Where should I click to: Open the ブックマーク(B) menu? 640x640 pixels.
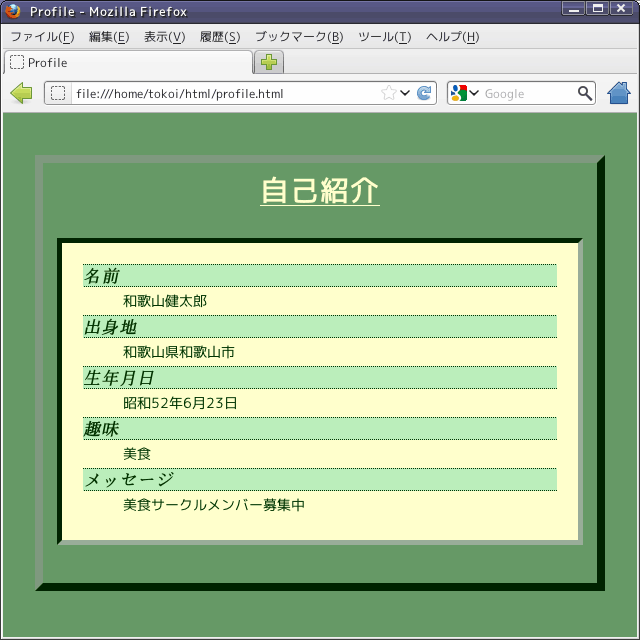coord(298,37)
